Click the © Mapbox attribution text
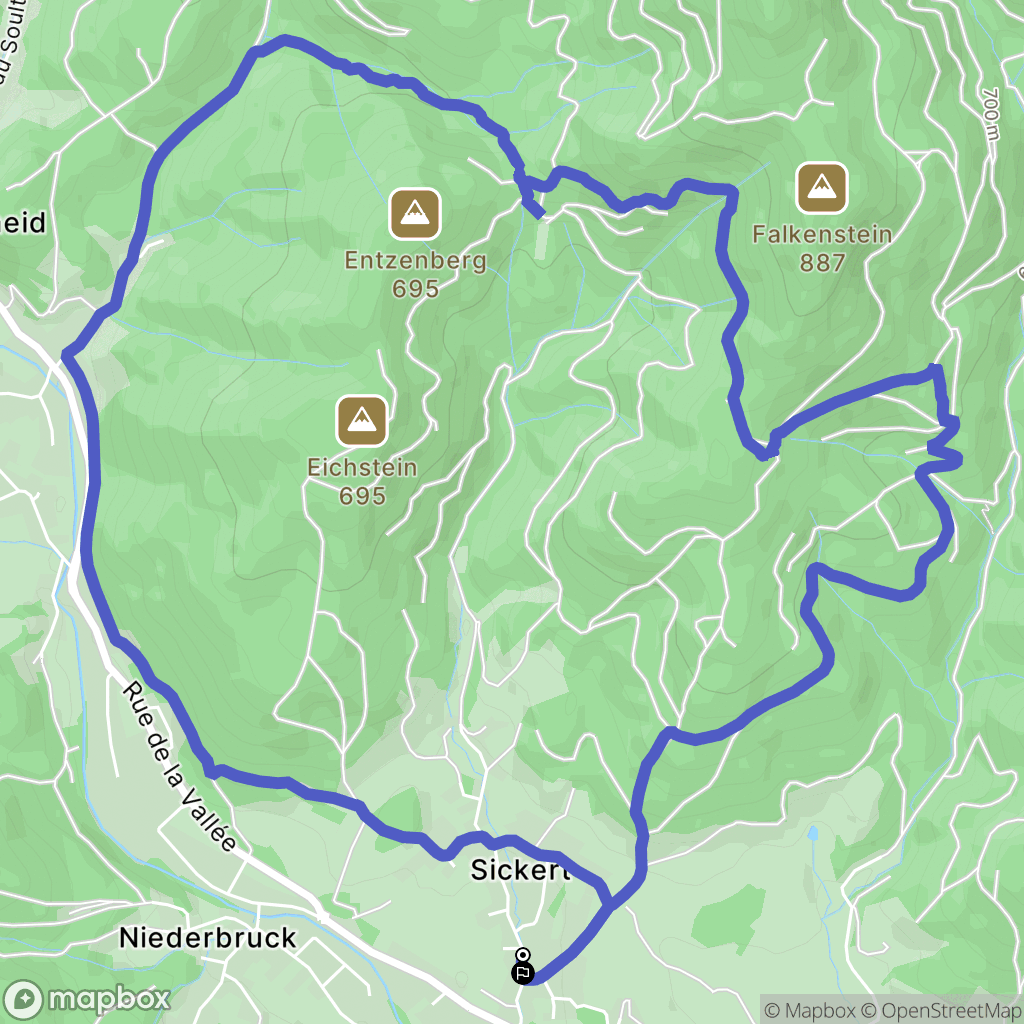This screenshot has height=1024, width=1024. click(810, 1010)
